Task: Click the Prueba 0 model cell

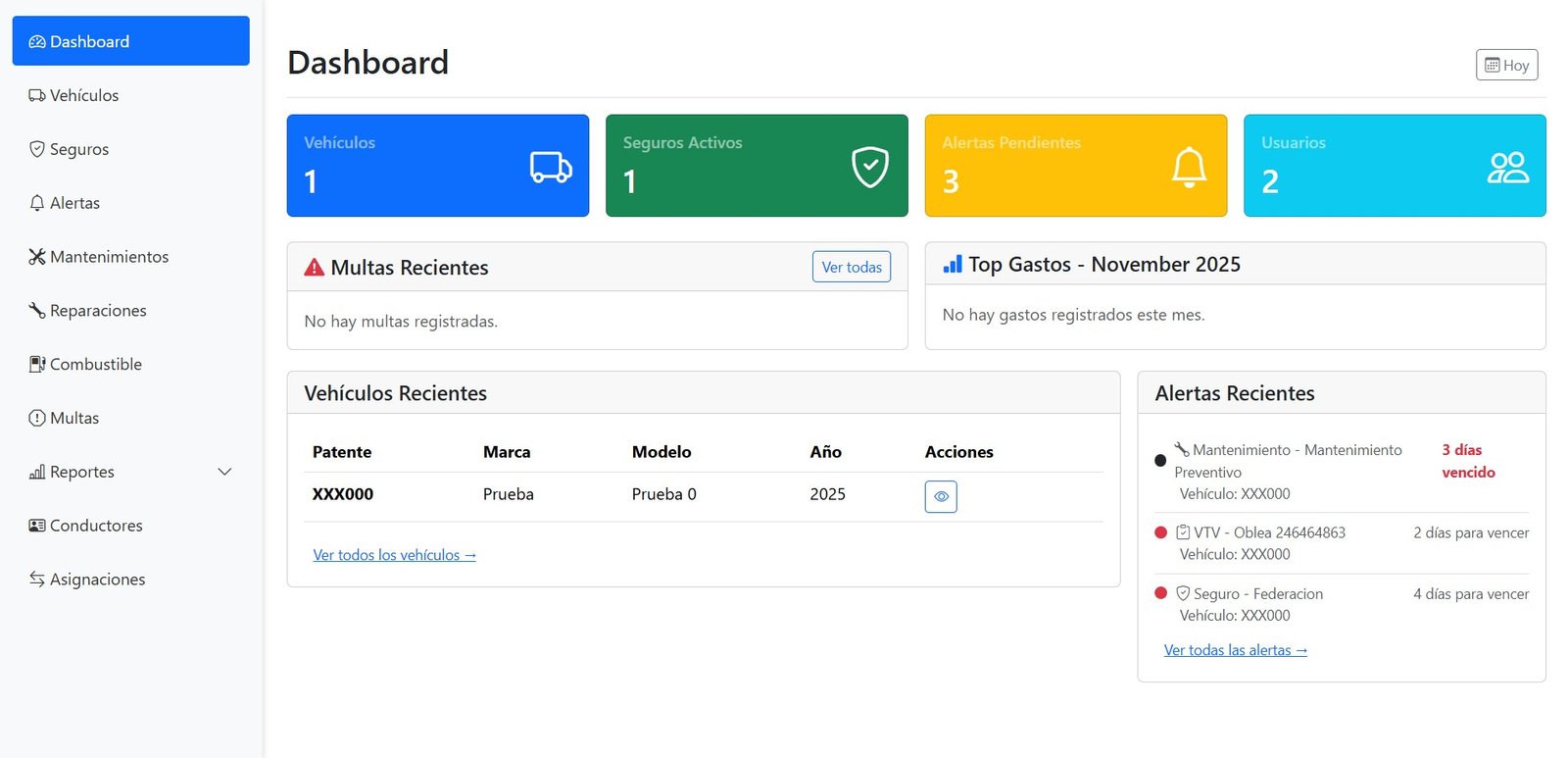Action: tap(664, 494)
